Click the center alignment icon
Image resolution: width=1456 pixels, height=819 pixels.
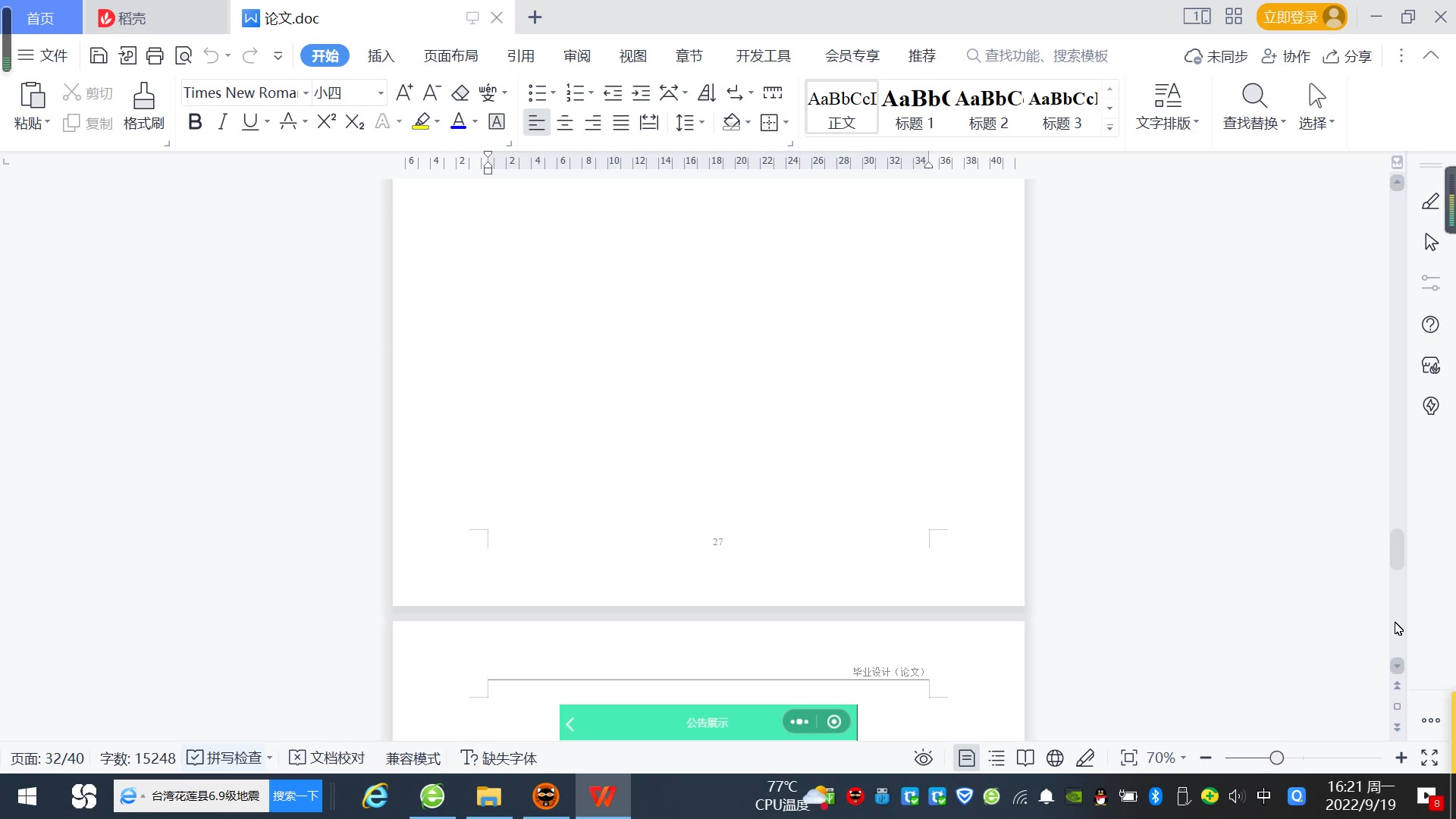(564, 123)
